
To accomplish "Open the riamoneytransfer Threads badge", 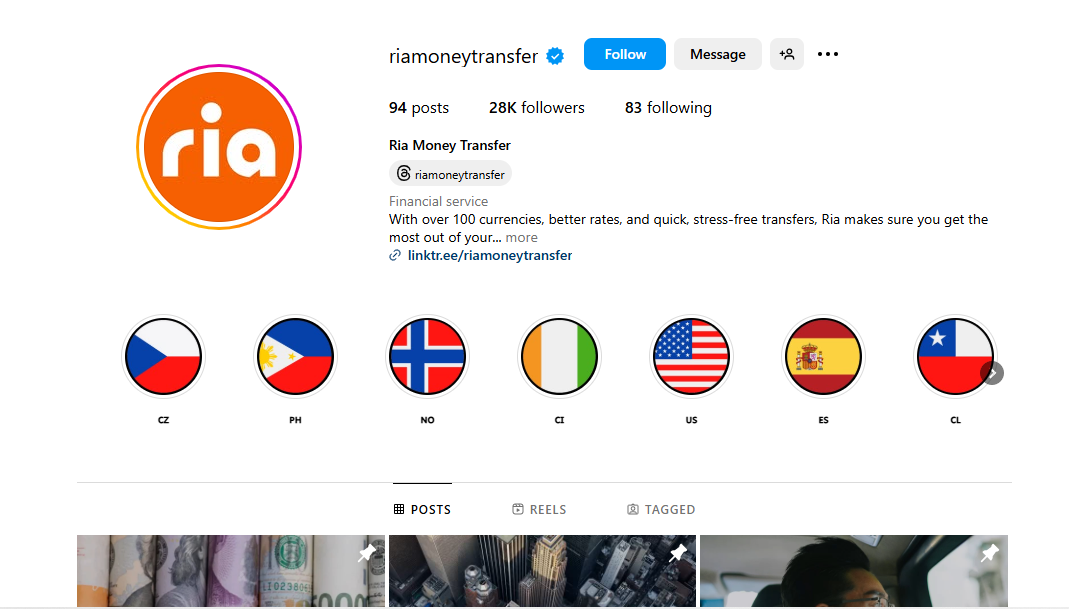I will (x=451, y=174).
